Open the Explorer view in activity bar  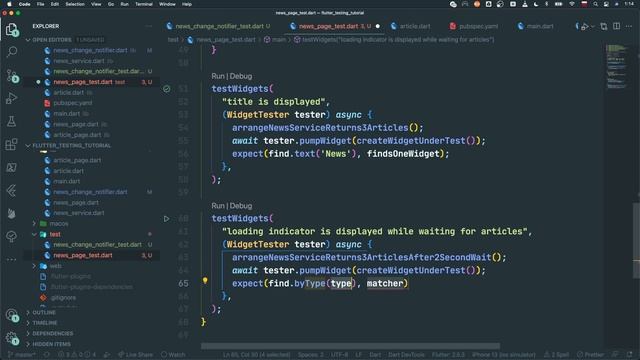coord(11,29)
